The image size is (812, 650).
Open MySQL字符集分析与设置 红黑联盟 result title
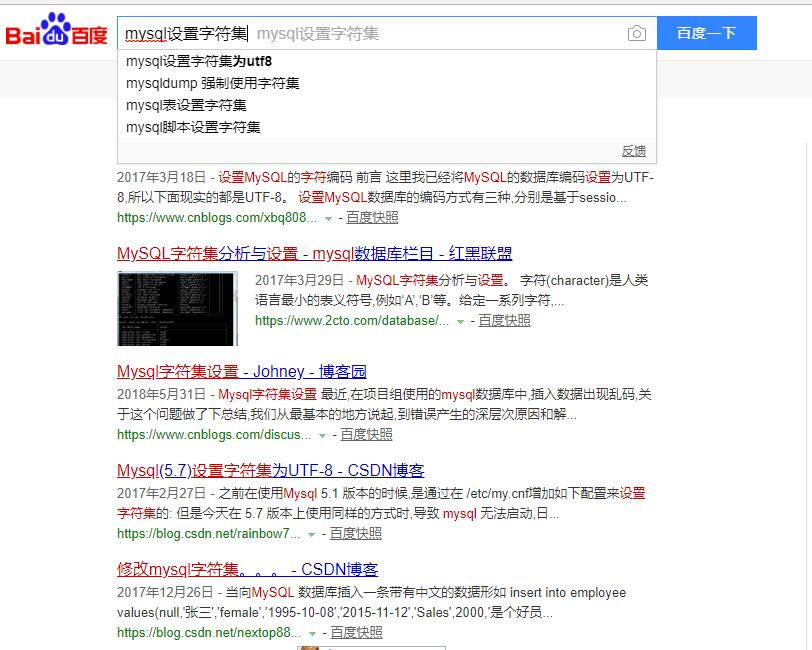tap(314, 254)
